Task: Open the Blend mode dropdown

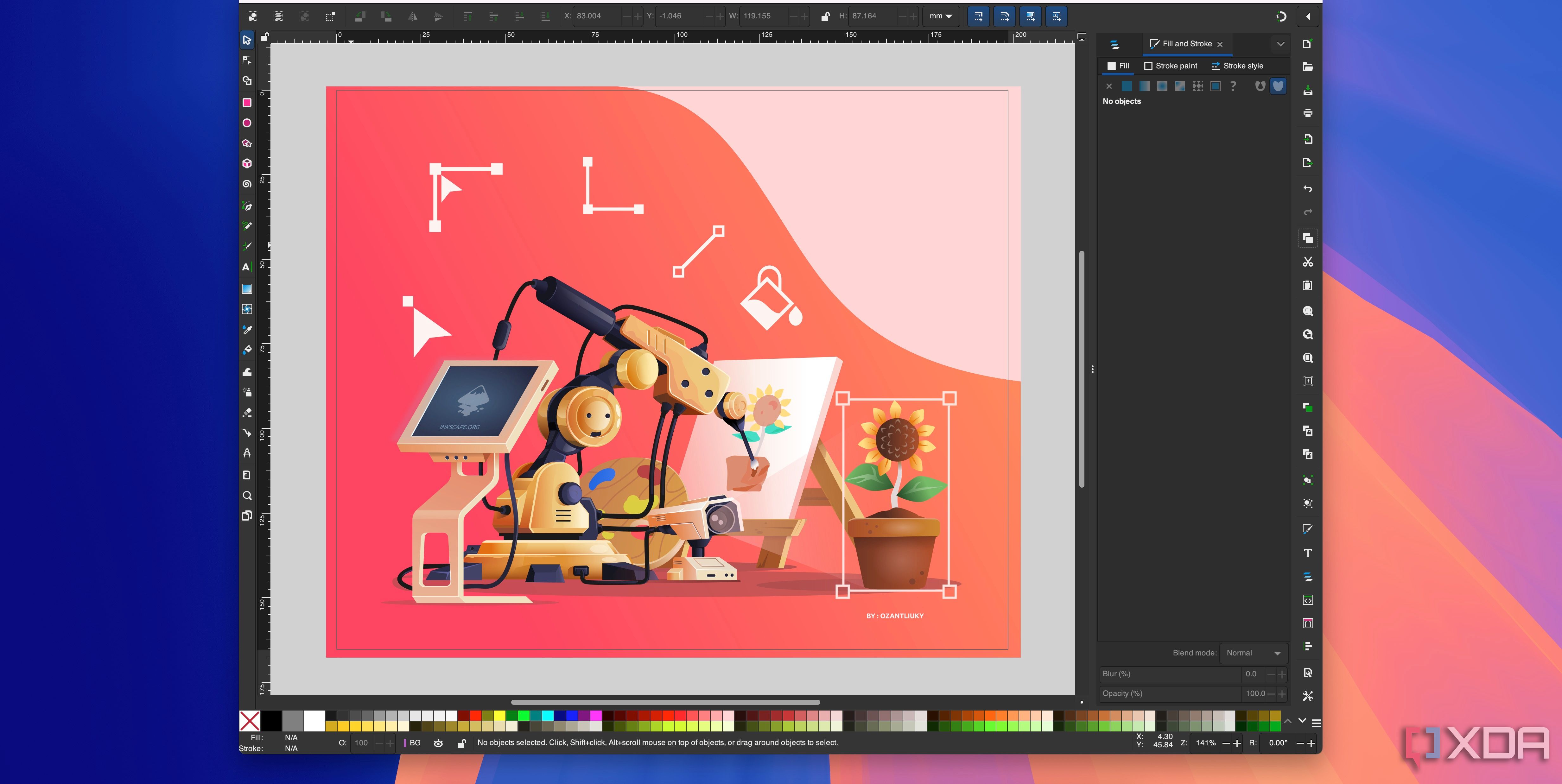Action: coord(1254,653)
